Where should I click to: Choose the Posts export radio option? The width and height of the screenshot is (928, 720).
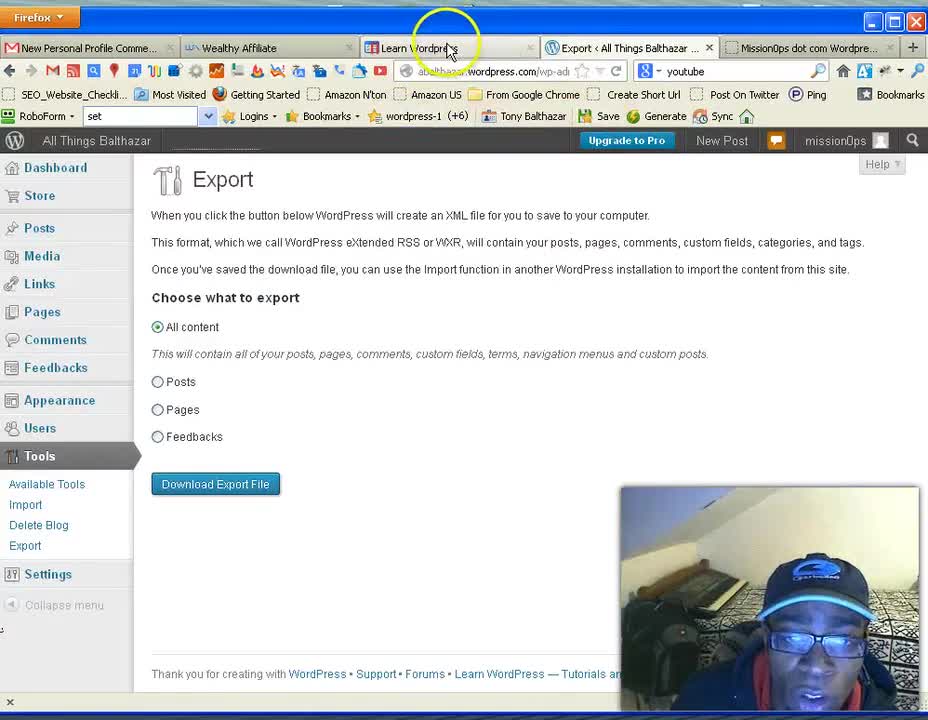pos(158,382)
